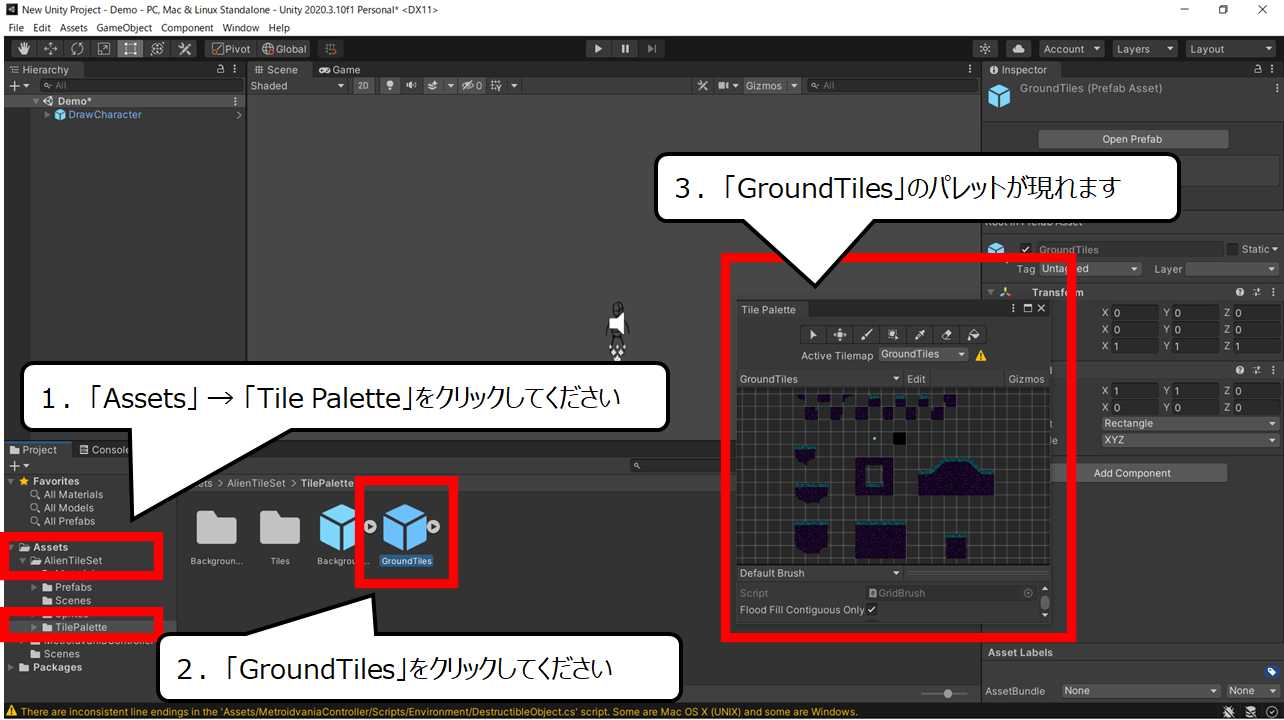Select the Tile Palette eraser tool
The image size is (1284, 720).
tap(947, 335)
